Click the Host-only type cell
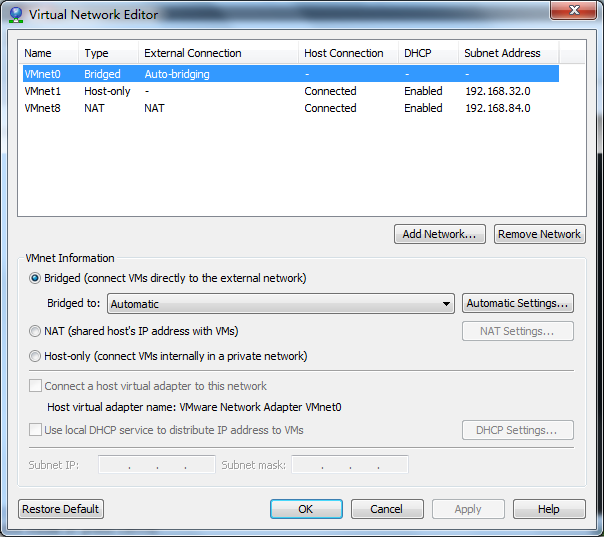 click(107, 91)
